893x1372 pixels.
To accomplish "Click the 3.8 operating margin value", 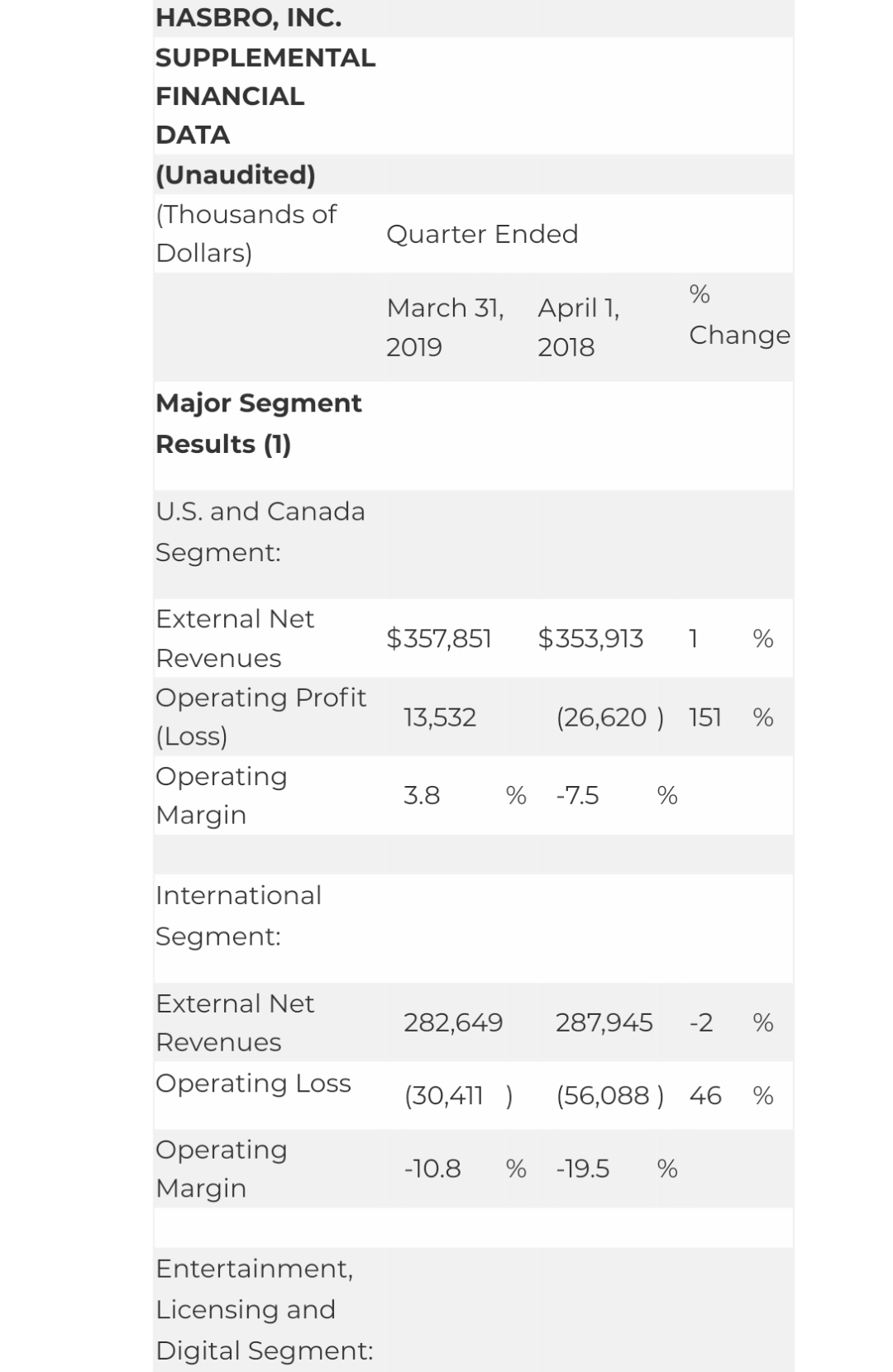I will click(x=422, y=795).
